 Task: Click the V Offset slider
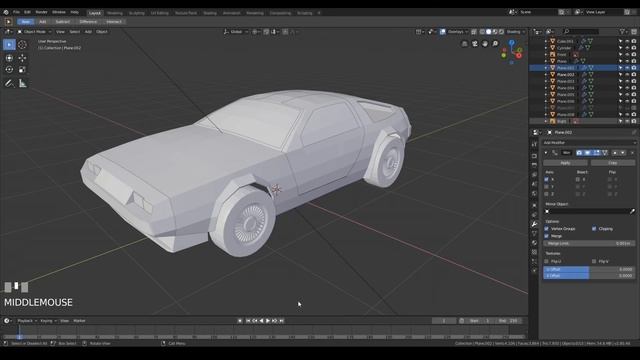[589, 276]
